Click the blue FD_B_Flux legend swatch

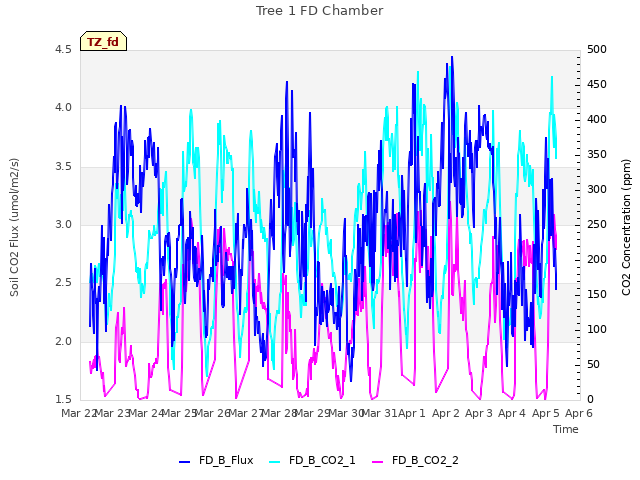pyautogui.click(x=184, y=462)
